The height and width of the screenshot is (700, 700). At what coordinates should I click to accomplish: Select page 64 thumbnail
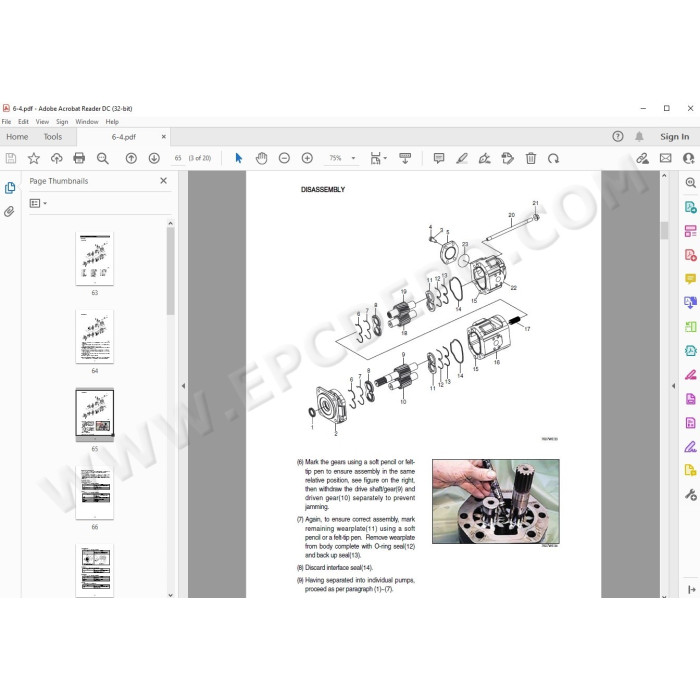coord(95,337)
